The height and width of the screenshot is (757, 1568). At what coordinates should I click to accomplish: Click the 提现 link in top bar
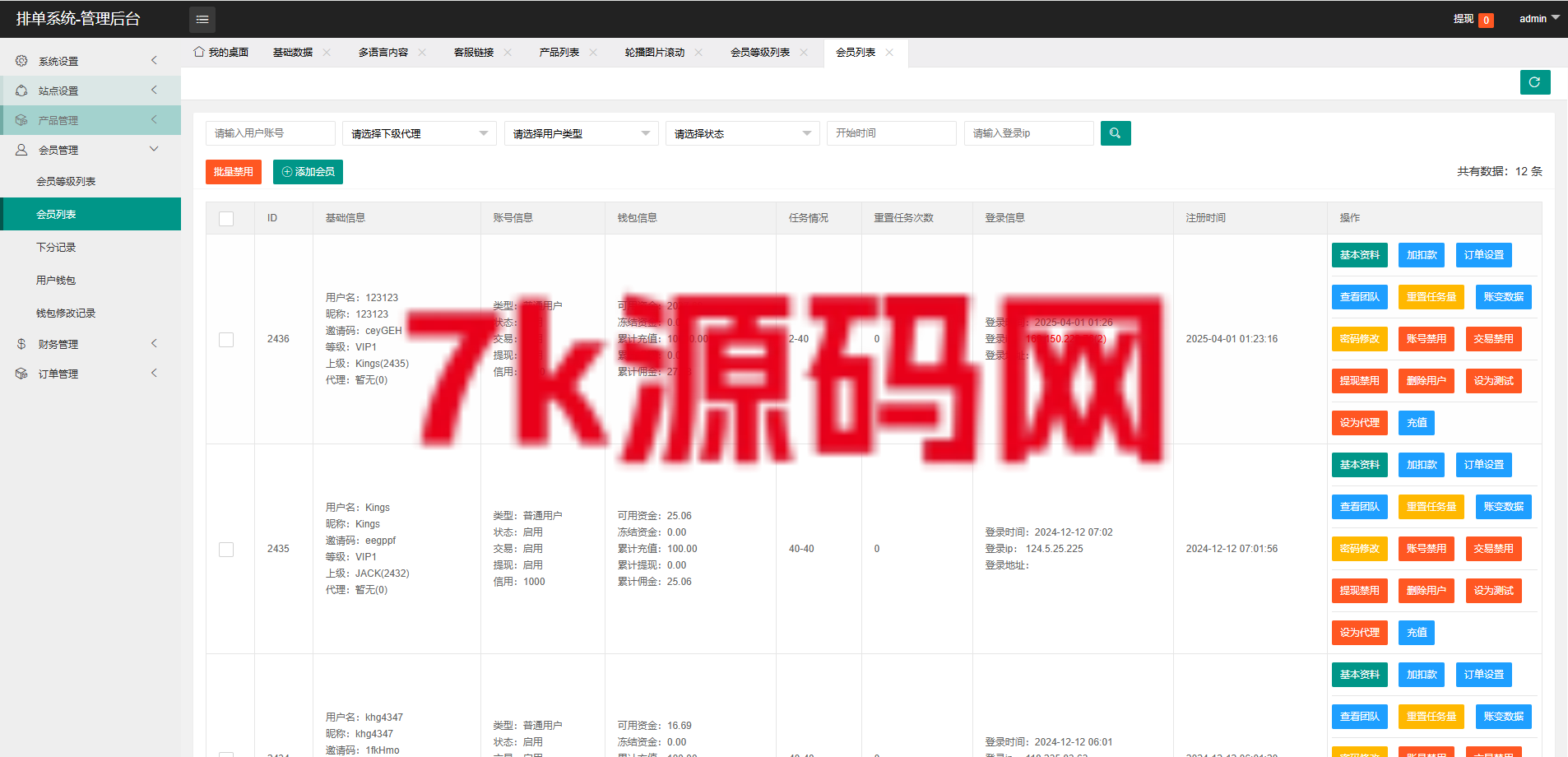point(1464,19)
